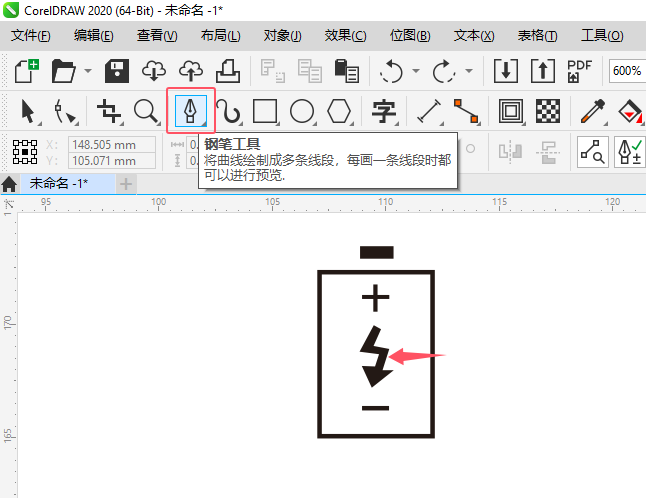Select the Connector tool

(x=466, y=111)
